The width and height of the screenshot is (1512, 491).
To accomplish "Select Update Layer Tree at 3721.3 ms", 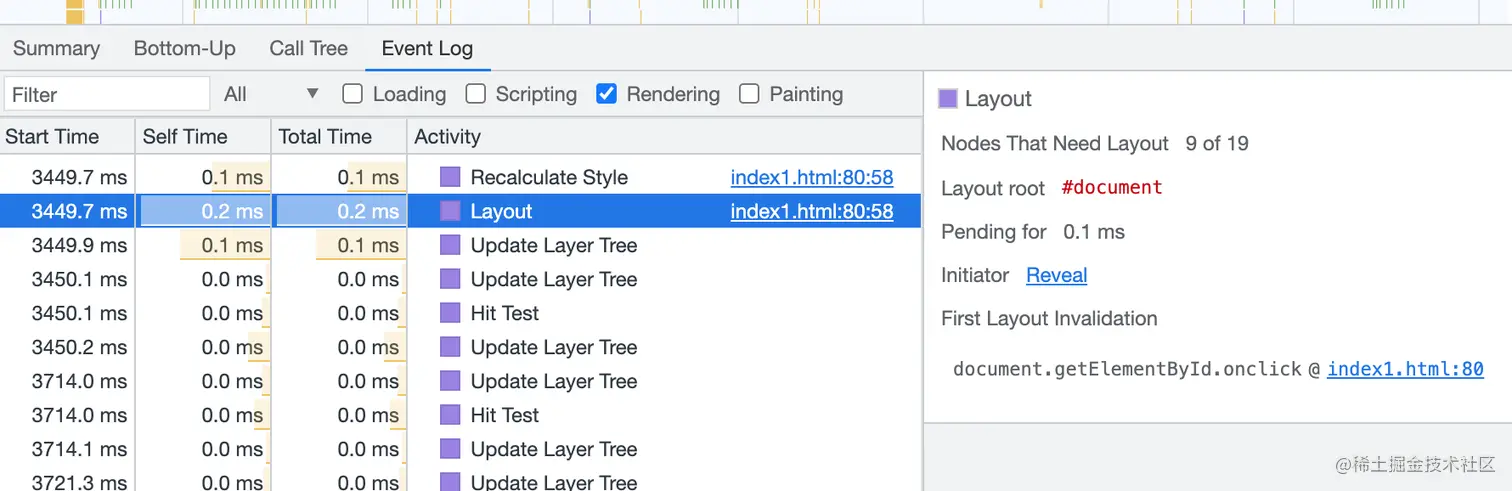I will [x=460, y=481].
